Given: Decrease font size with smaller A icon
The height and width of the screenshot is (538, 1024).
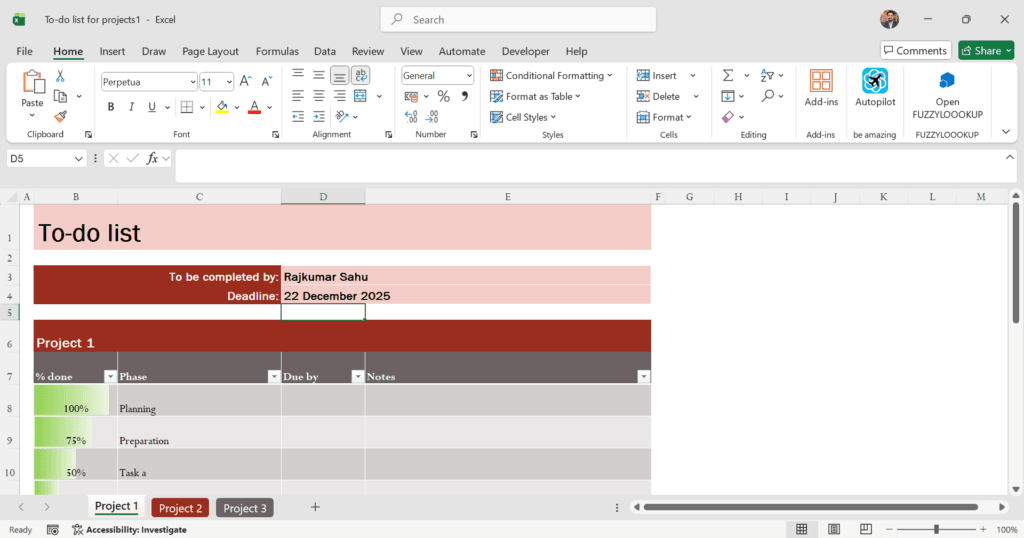Looking at the screenshot, I should 266,82.
